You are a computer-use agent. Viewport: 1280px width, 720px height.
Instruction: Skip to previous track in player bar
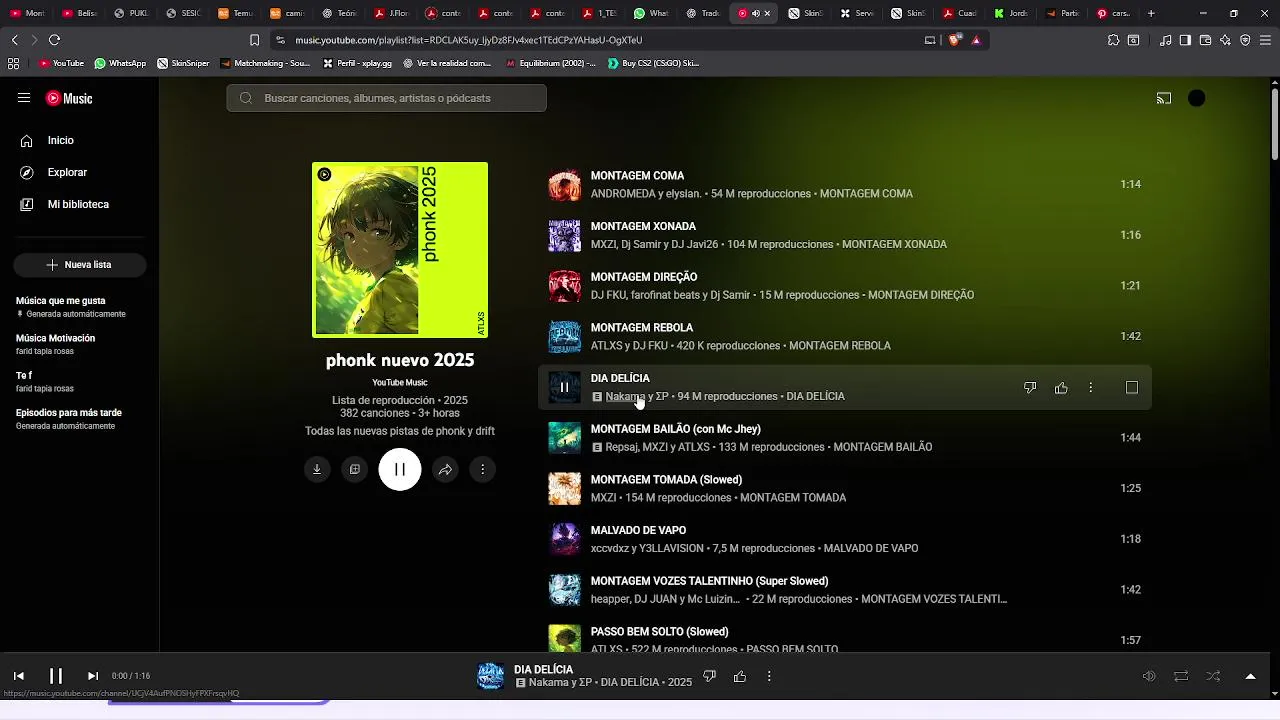pyautogui.click(x=19, y=676)
